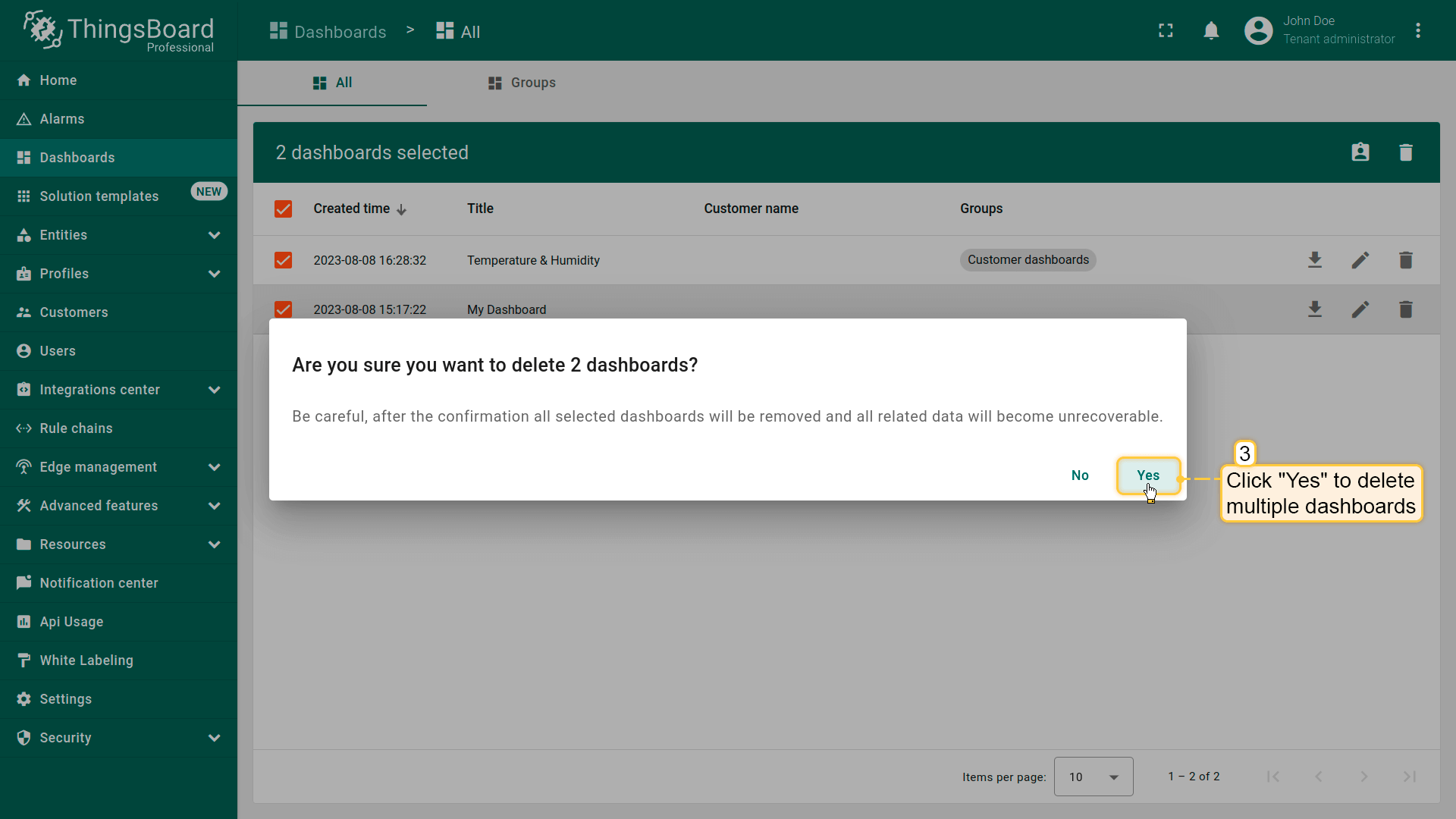Click the fullscreen toggle icon
Screen dimensions: 1456x819
click(1166, 30)
